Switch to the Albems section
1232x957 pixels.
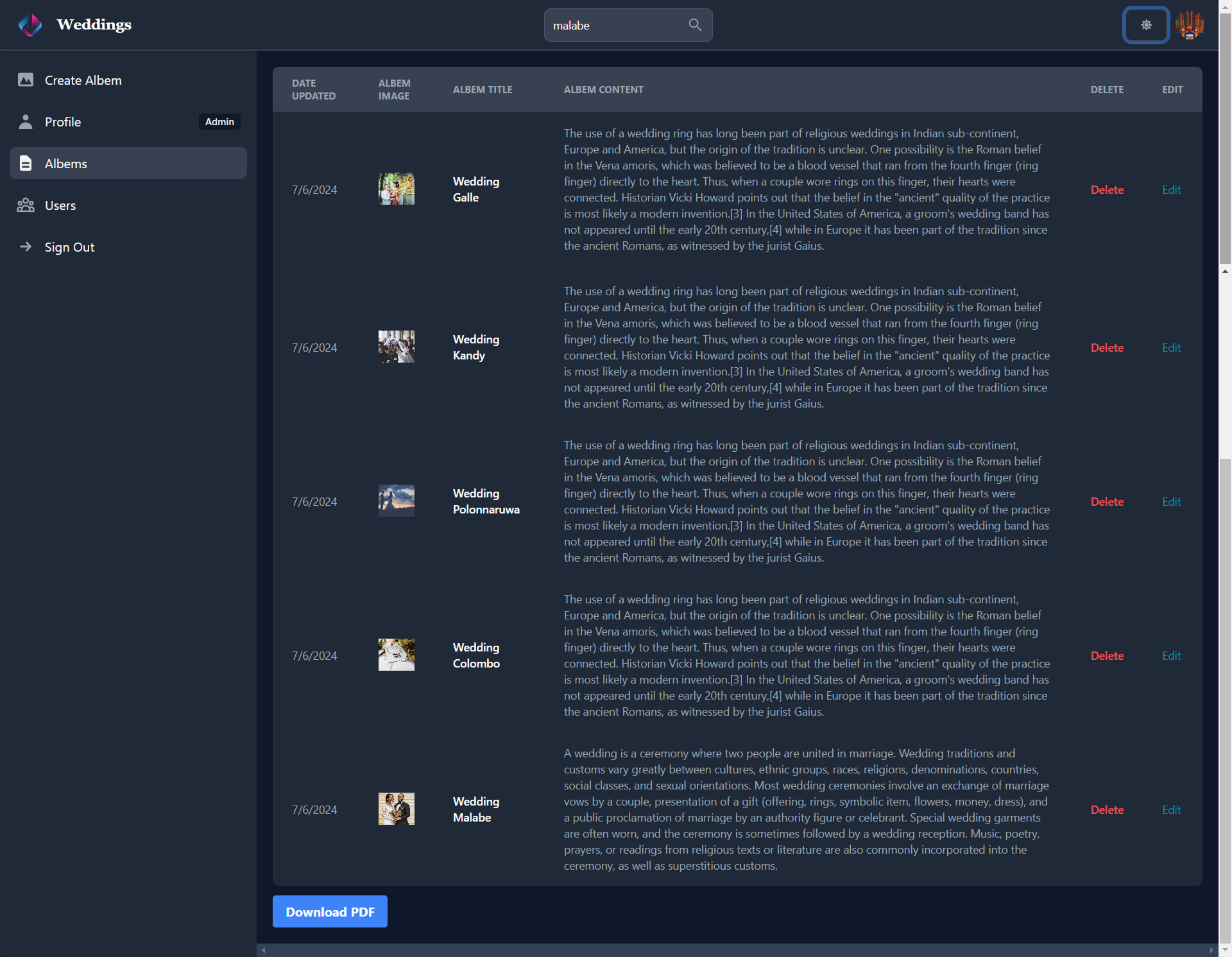click(x=65, y=163)
